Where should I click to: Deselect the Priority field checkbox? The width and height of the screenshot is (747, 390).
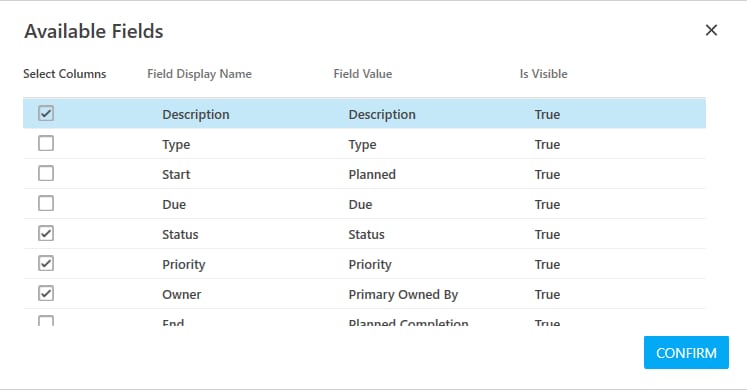(46, 263)
